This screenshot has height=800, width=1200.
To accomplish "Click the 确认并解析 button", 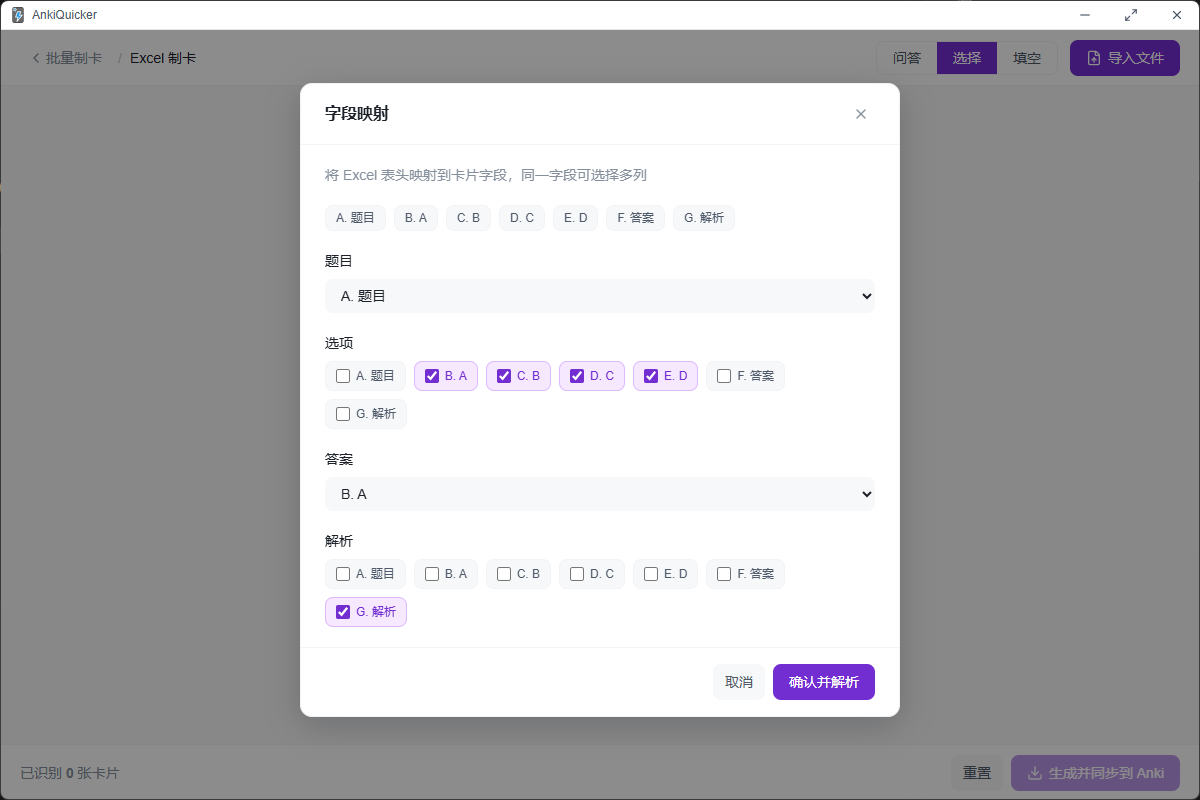I will click(824, 682).
